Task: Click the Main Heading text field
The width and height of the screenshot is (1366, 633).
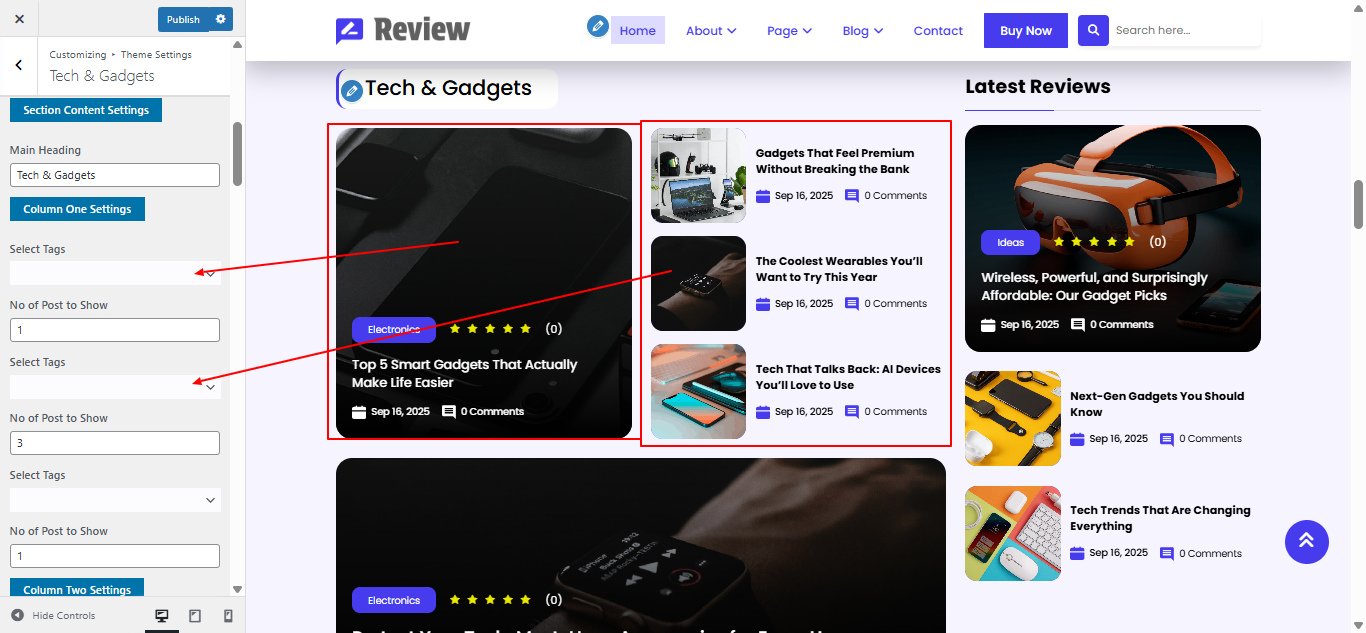Action: pyautogui.click(x=115, y=175)
